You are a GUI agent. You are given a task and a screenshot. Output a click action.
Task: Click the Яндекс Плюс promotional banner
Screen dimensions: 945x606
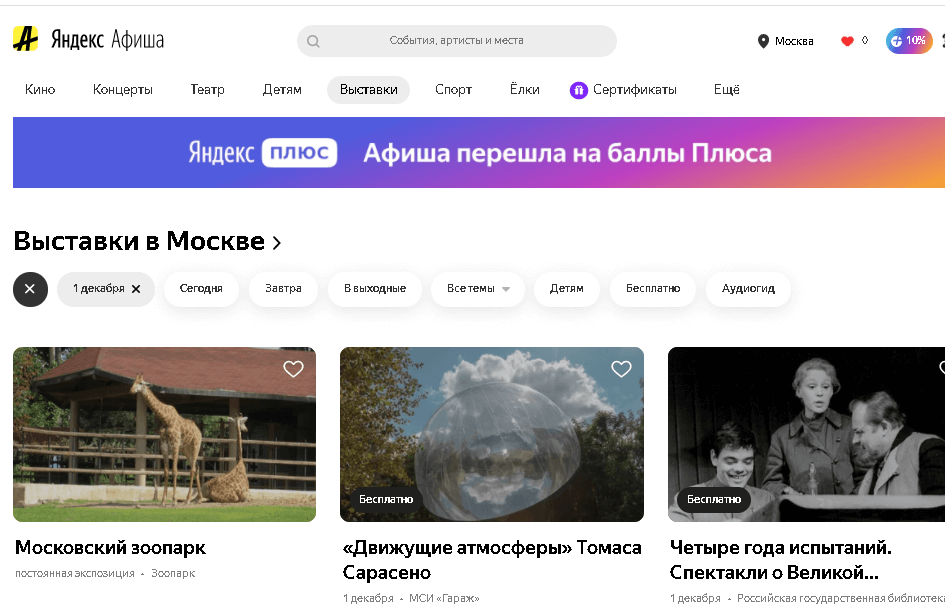[x=478, y=153]
